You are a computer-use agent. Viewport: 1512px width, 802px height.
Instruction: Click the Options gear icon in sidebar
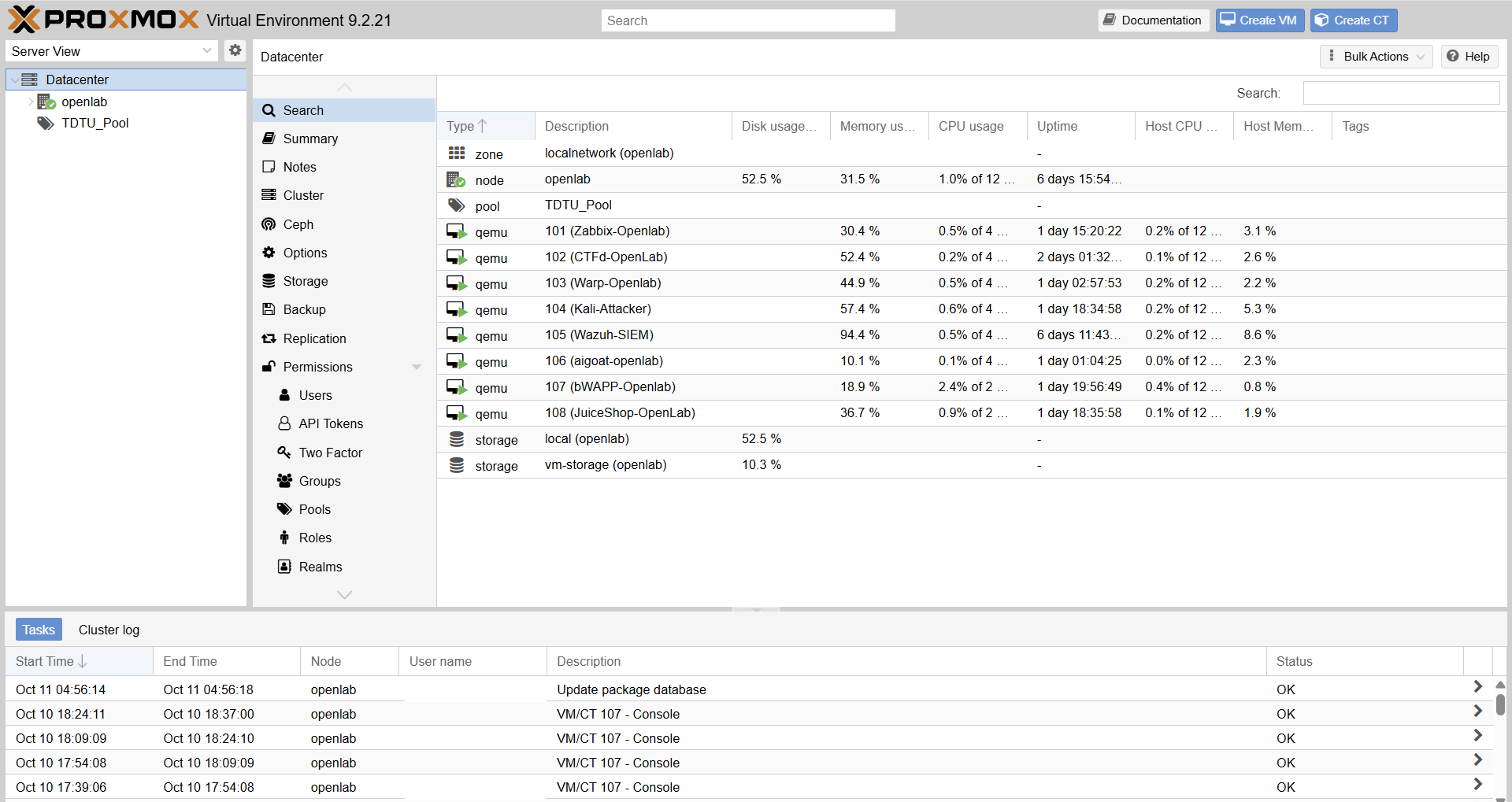tap(269, 253)
